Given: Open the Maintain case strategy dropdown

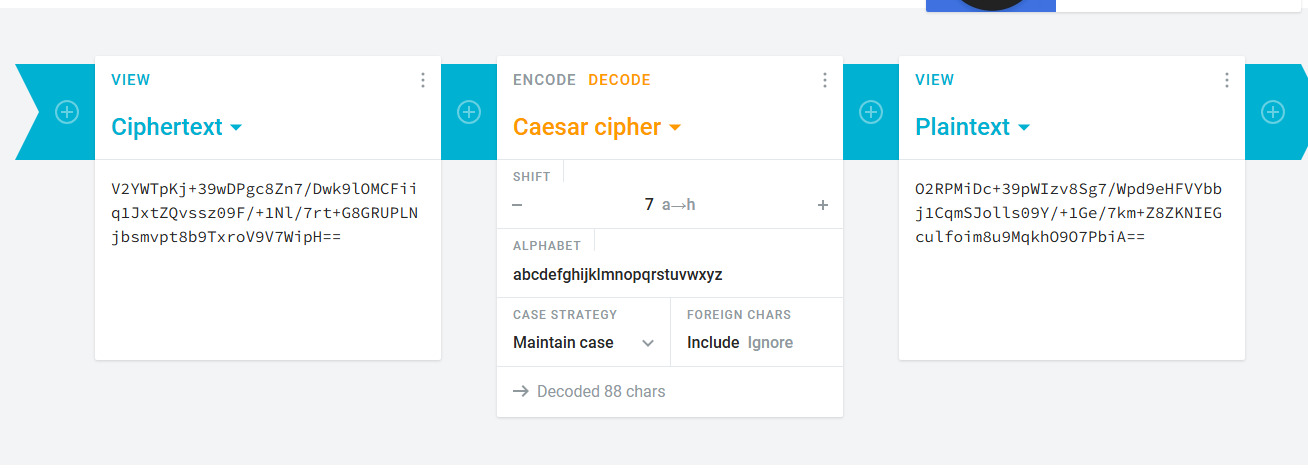Looking at the screenshot, I should click(584, 342).
